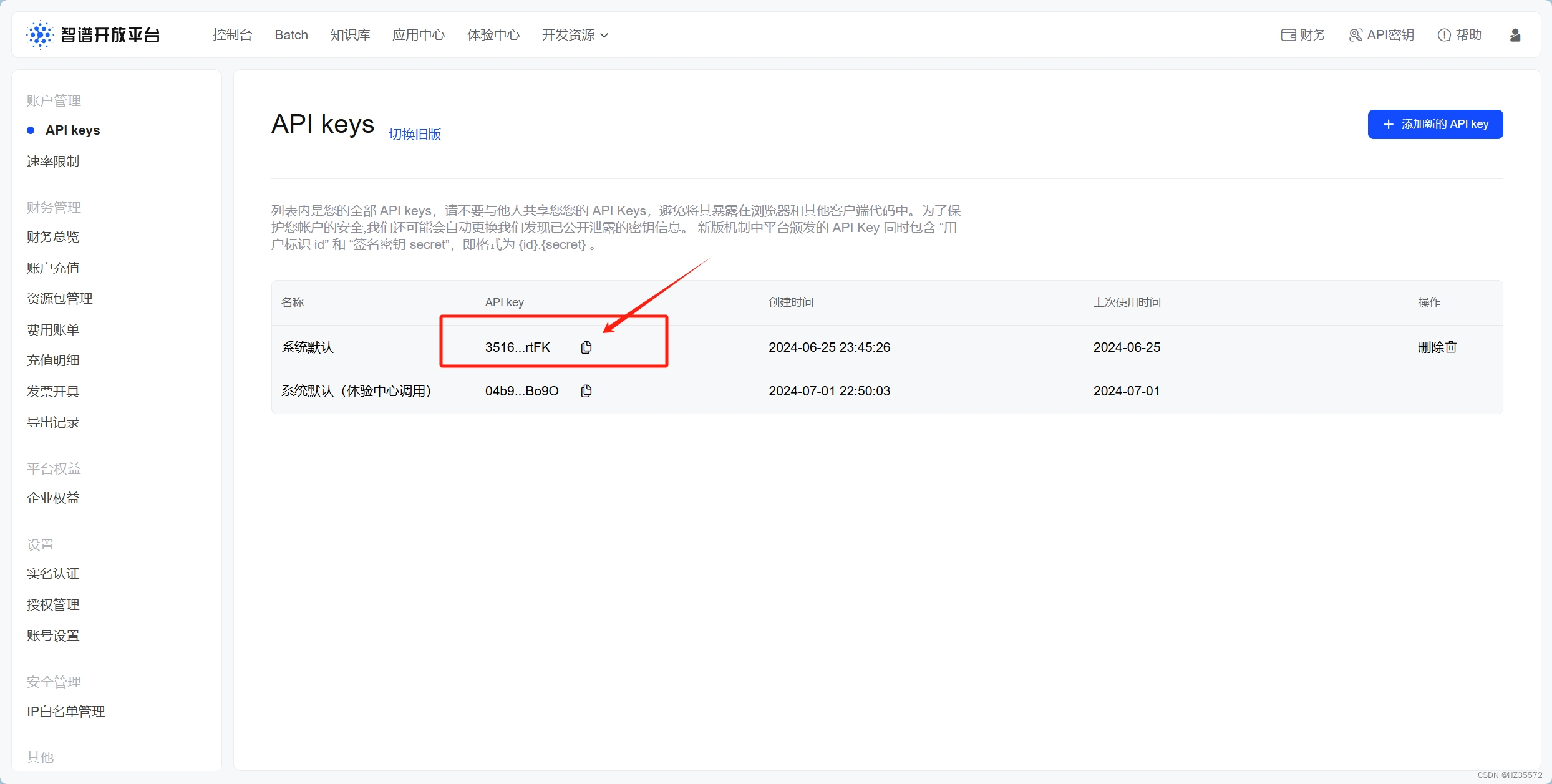Screen dimensions: 1552x784
Task: Click the API key column header
Action: [x=505, y=302]
